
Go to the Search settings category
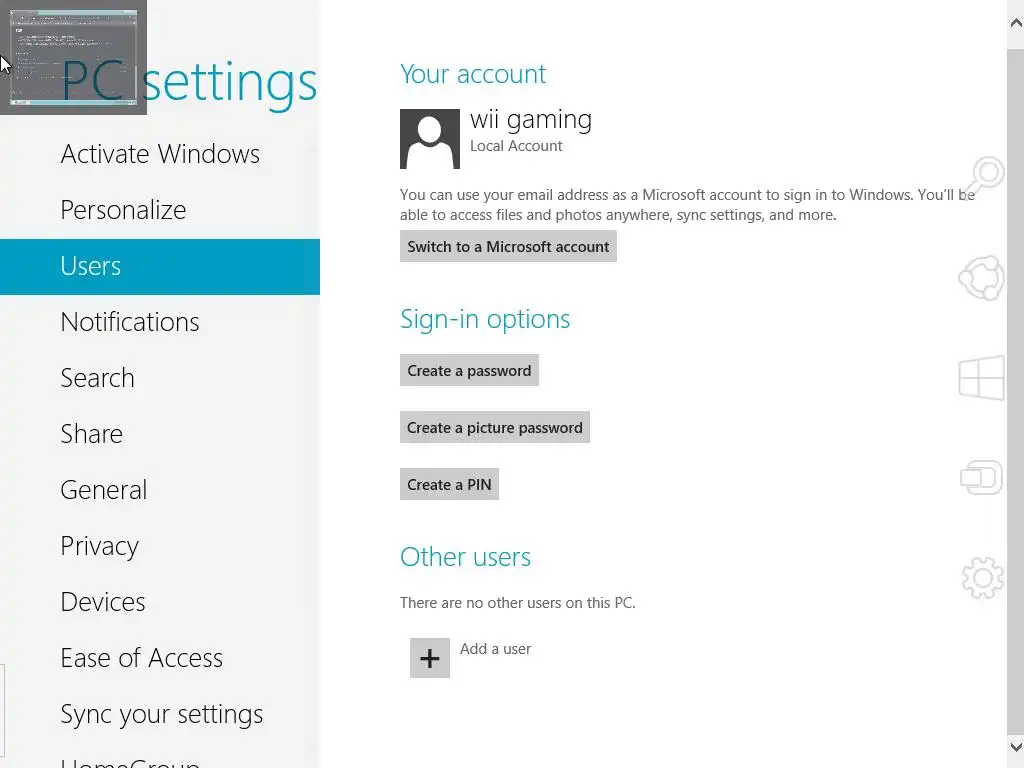160,378
